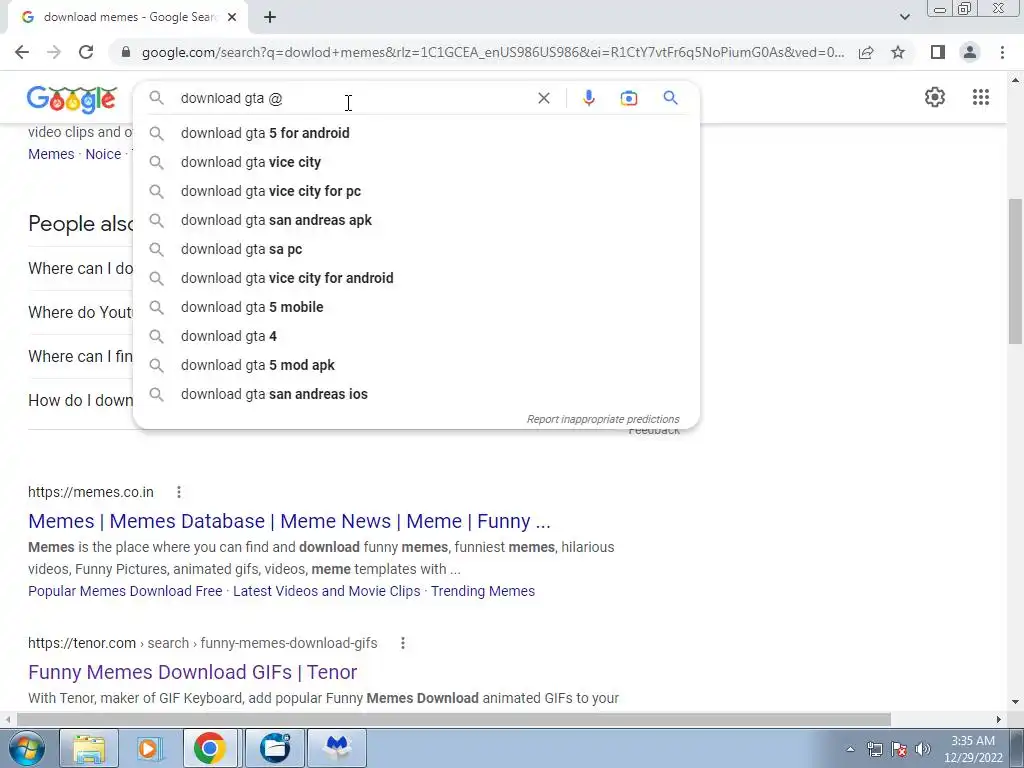Click Report inappropriate predictions

tap(603, 419)
